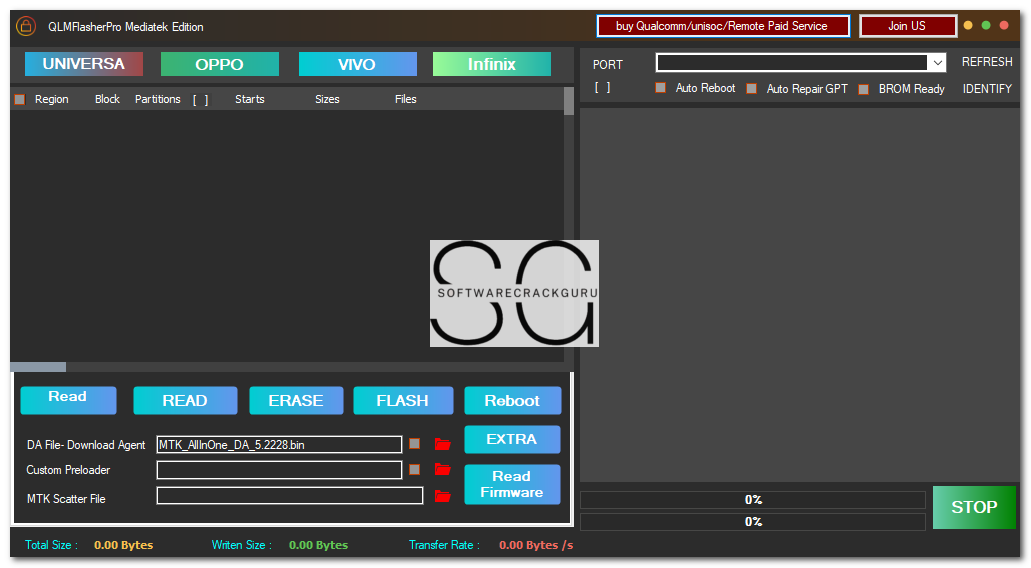Click Read Firmware button
The width and height of the screenshot is (1031, 568).
(512, 485)
